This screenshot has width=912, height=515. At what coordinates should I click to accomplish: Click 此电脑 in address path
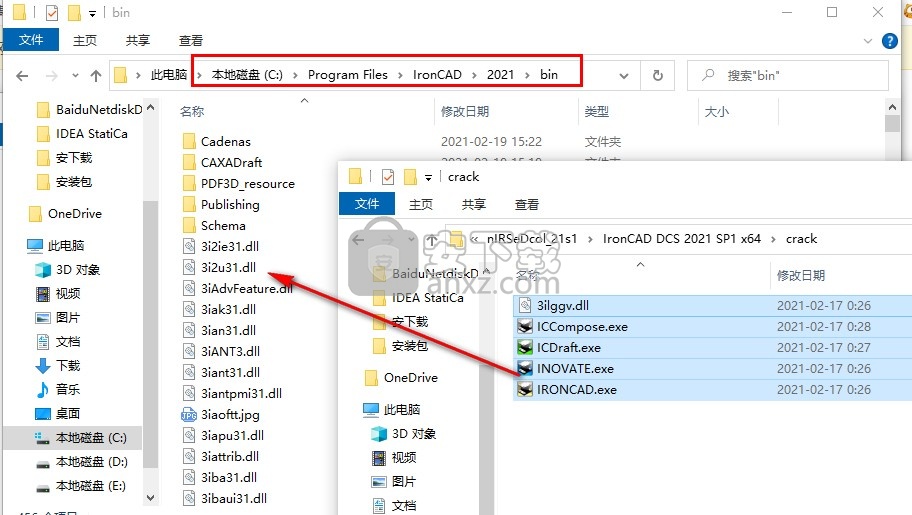169,74
